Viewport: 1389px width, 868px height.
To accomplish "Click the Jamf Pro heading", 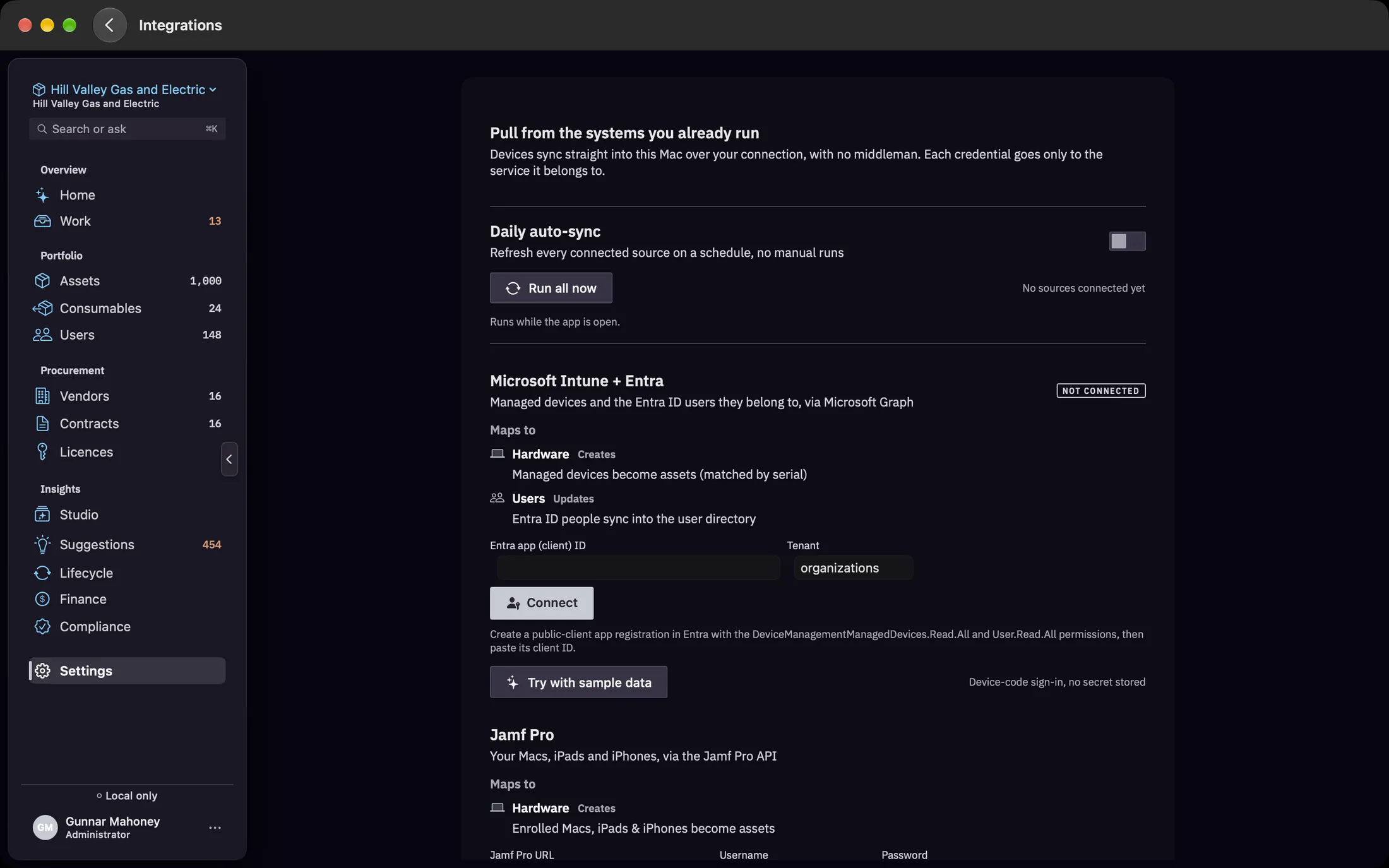I will coord(522,735).
